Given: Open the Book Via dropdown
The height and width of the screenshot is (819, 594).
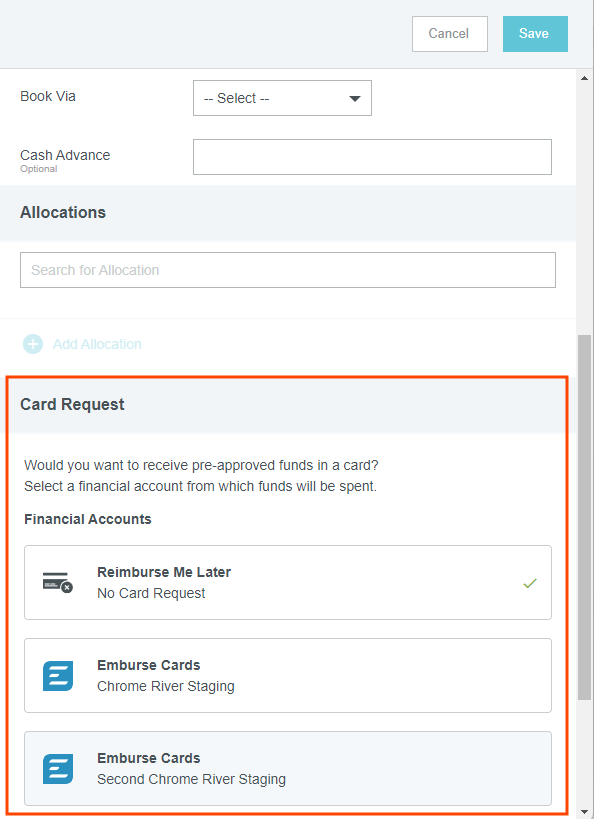Looking at the screenshot, I should click(282, 98).
